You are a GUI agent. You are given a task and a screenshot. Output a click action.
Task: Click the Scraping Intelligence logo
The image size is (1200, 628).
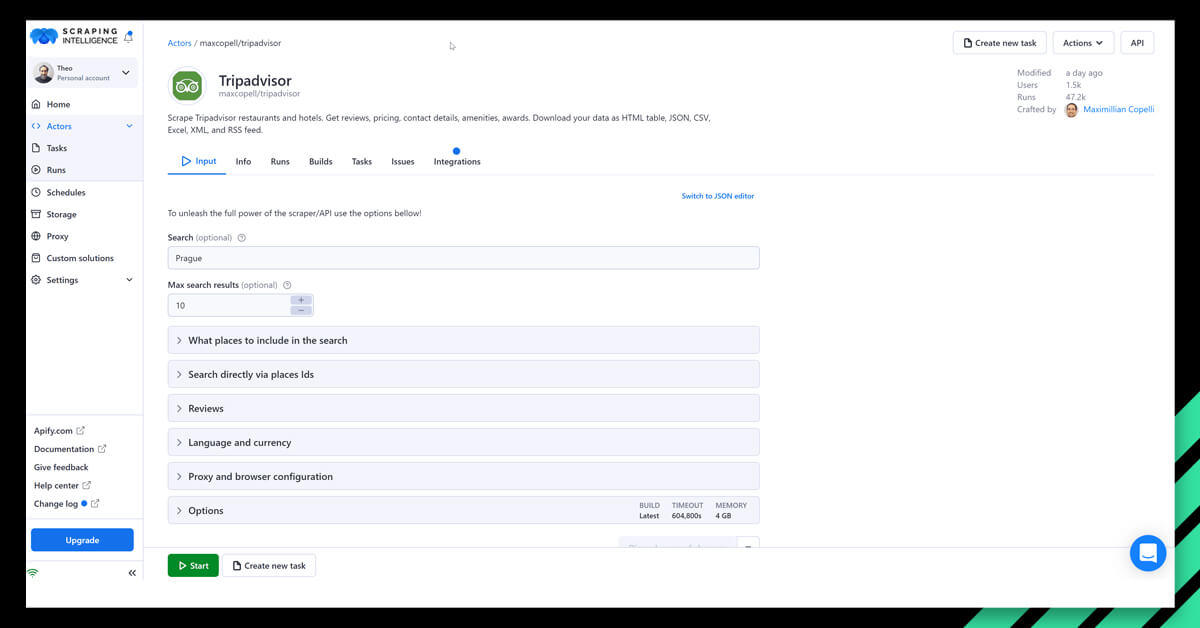[74, 37]
